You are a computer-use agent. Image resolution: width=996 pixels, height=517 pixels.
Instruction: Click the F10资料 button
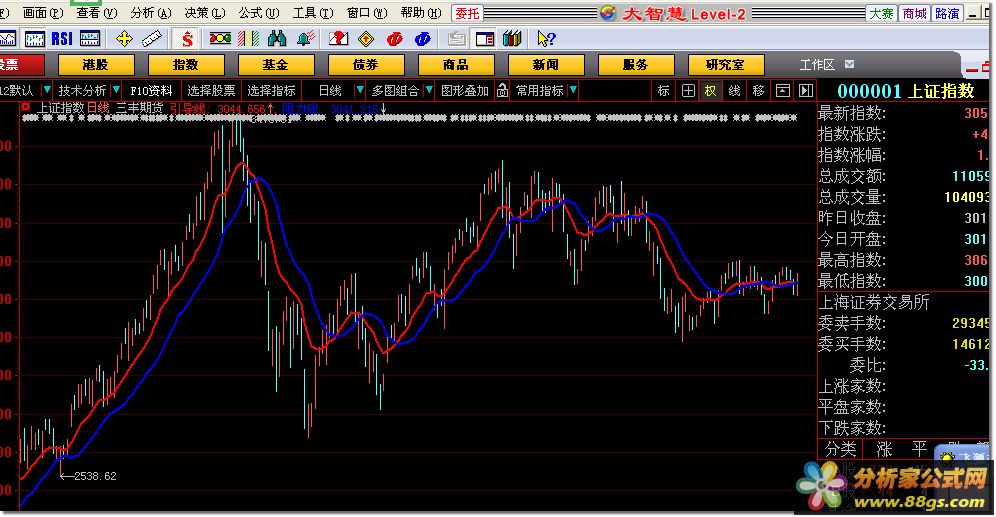tap(151, 91)
